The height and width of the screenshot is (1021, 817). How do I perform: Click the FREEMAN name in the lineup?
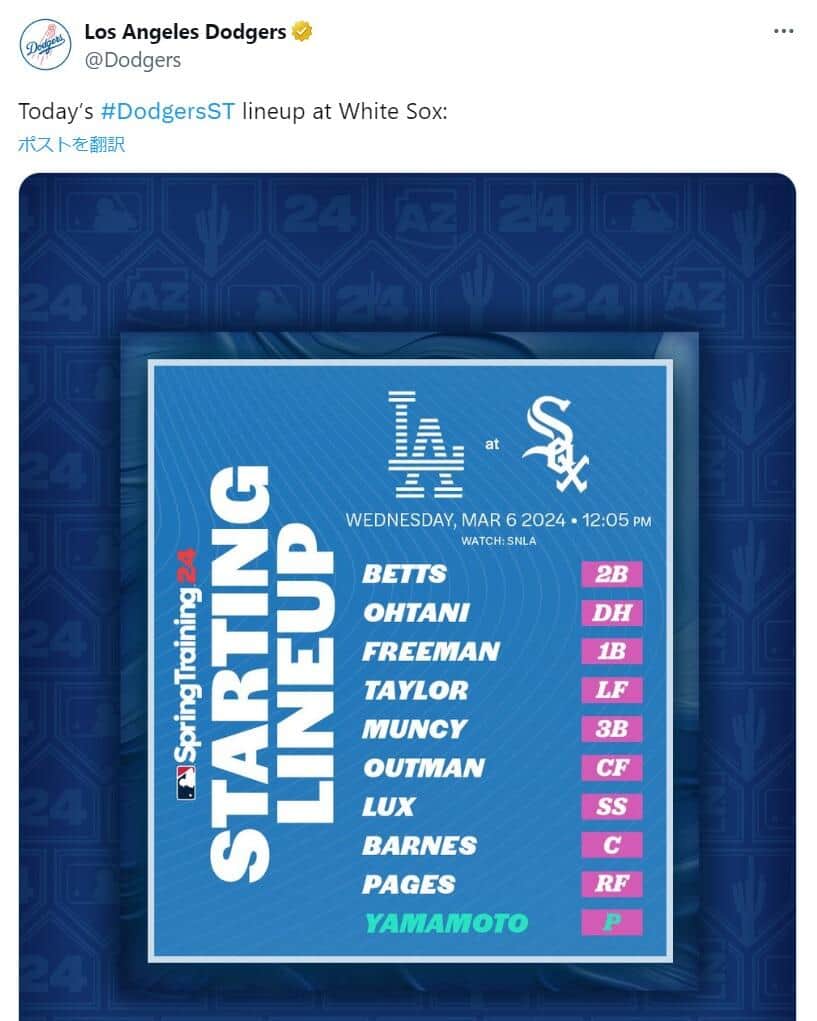430,652
